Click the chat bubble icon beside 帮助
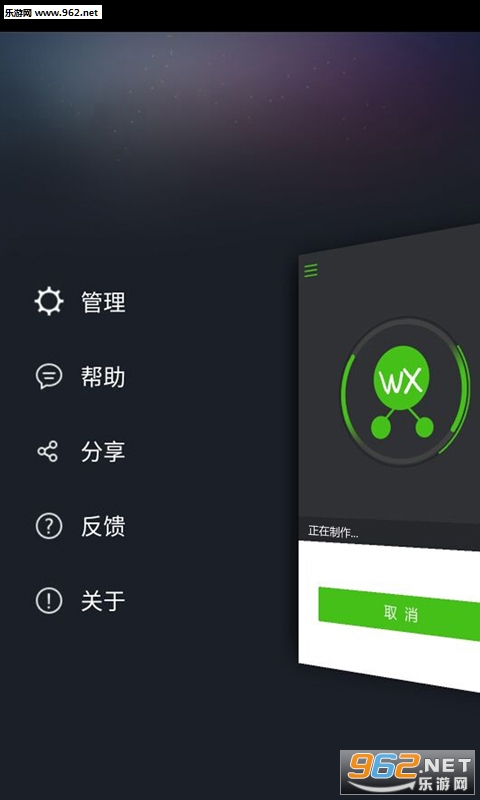This screenshot has width=480, height=800. 49,377
